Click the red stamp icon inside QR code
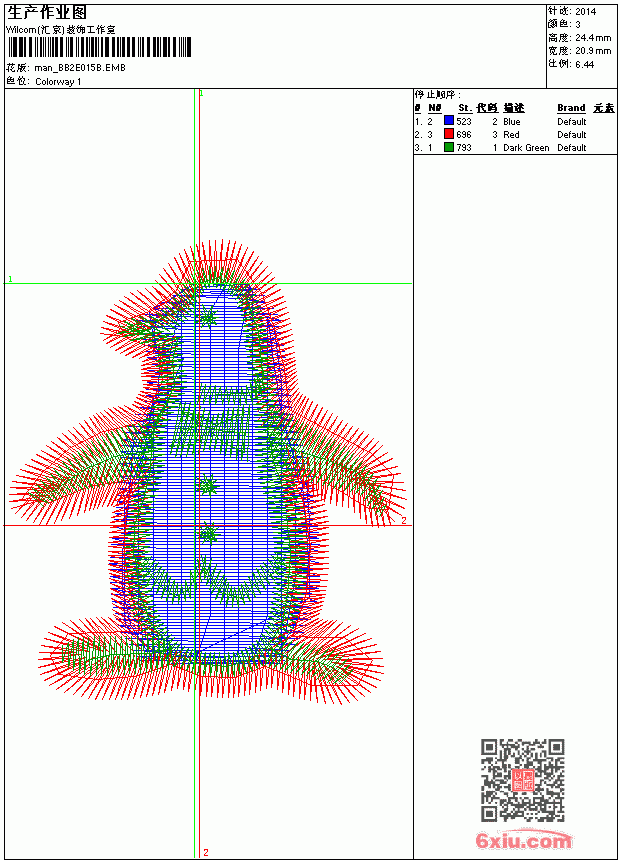620x860 pixels. [522, 780]
